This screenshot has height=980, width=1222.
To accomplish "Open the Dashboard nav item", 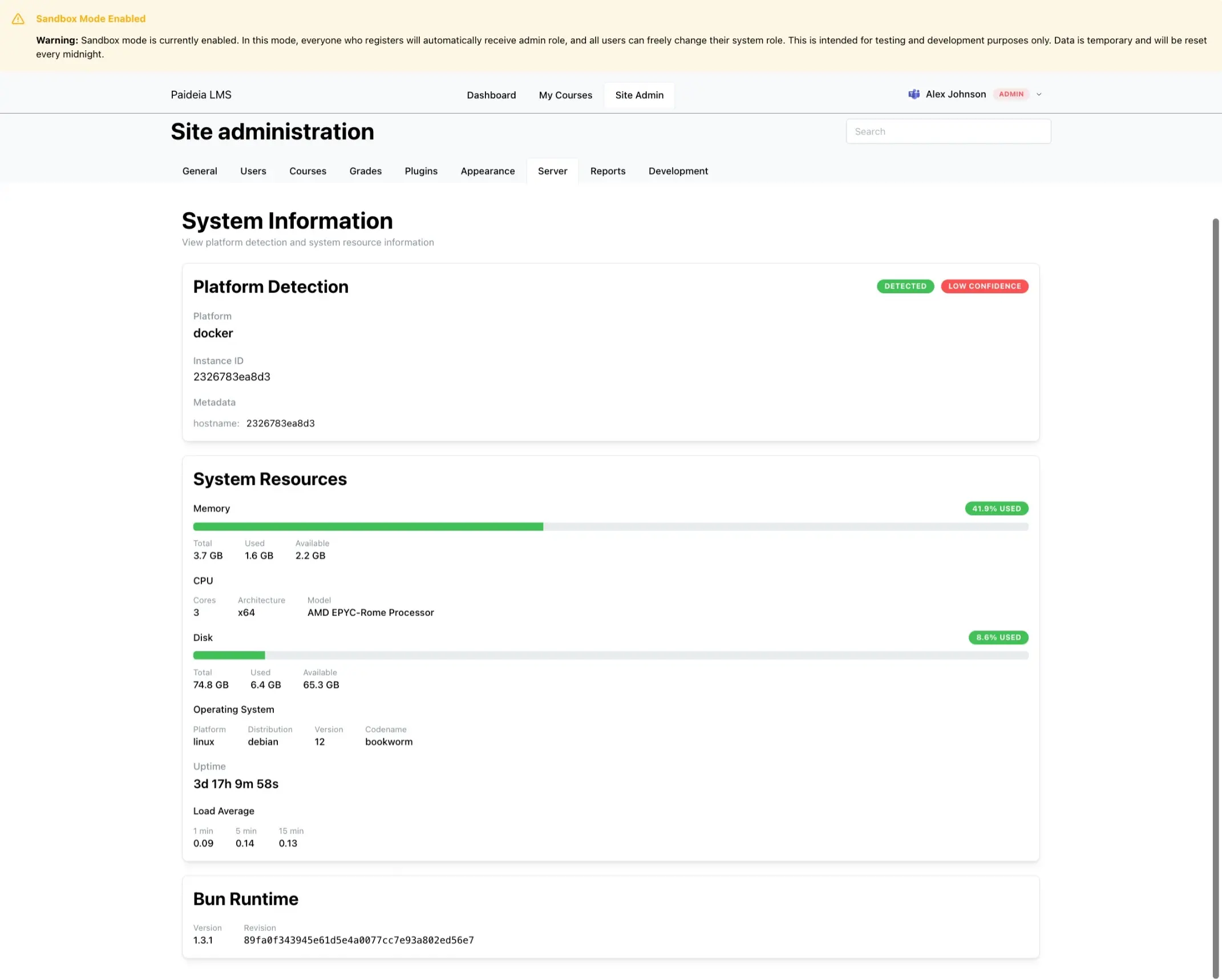I will [x=491, y=95].
